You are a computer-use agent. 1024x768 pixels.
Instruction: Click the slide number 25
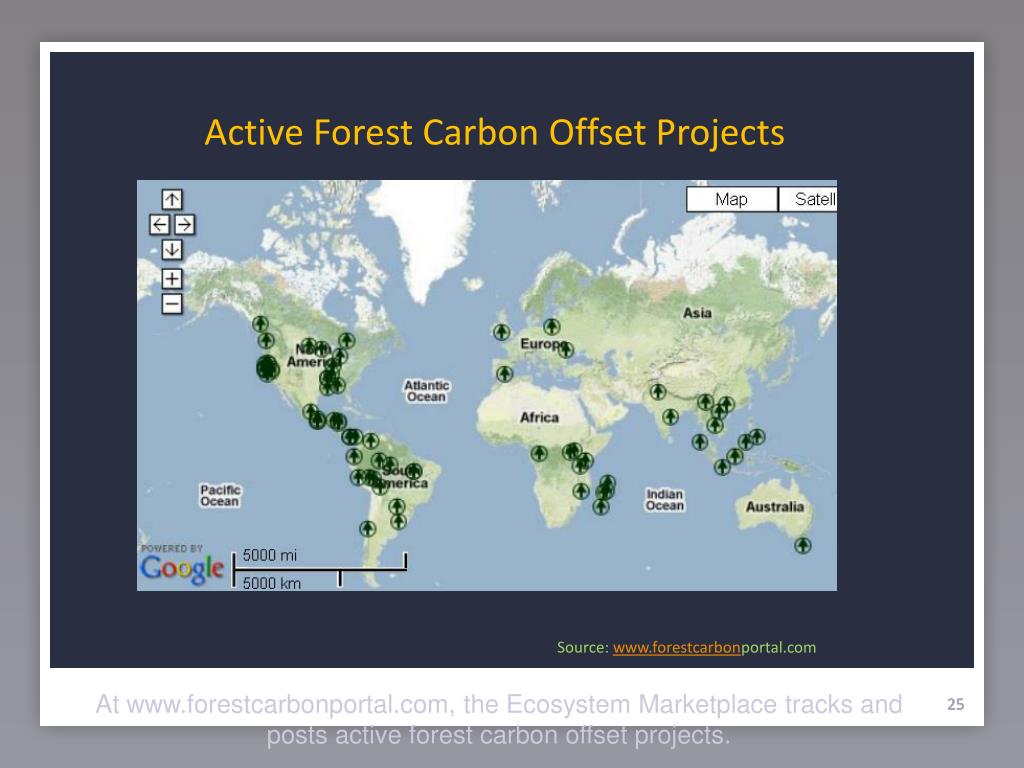pos(955,704)
